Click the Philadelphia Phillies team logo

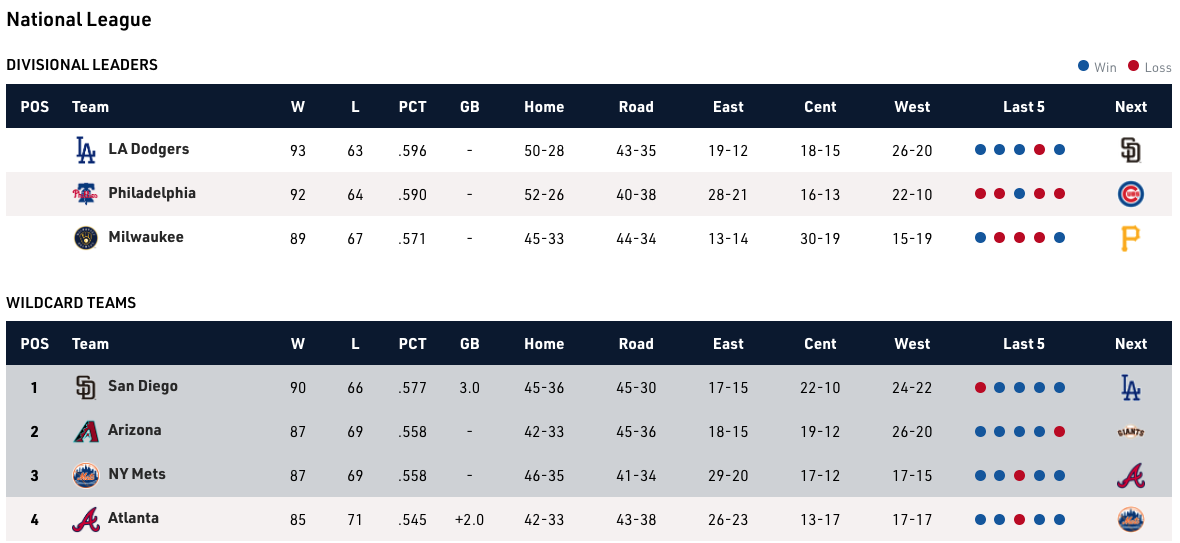pyautogui.click(x=86, y=194)
